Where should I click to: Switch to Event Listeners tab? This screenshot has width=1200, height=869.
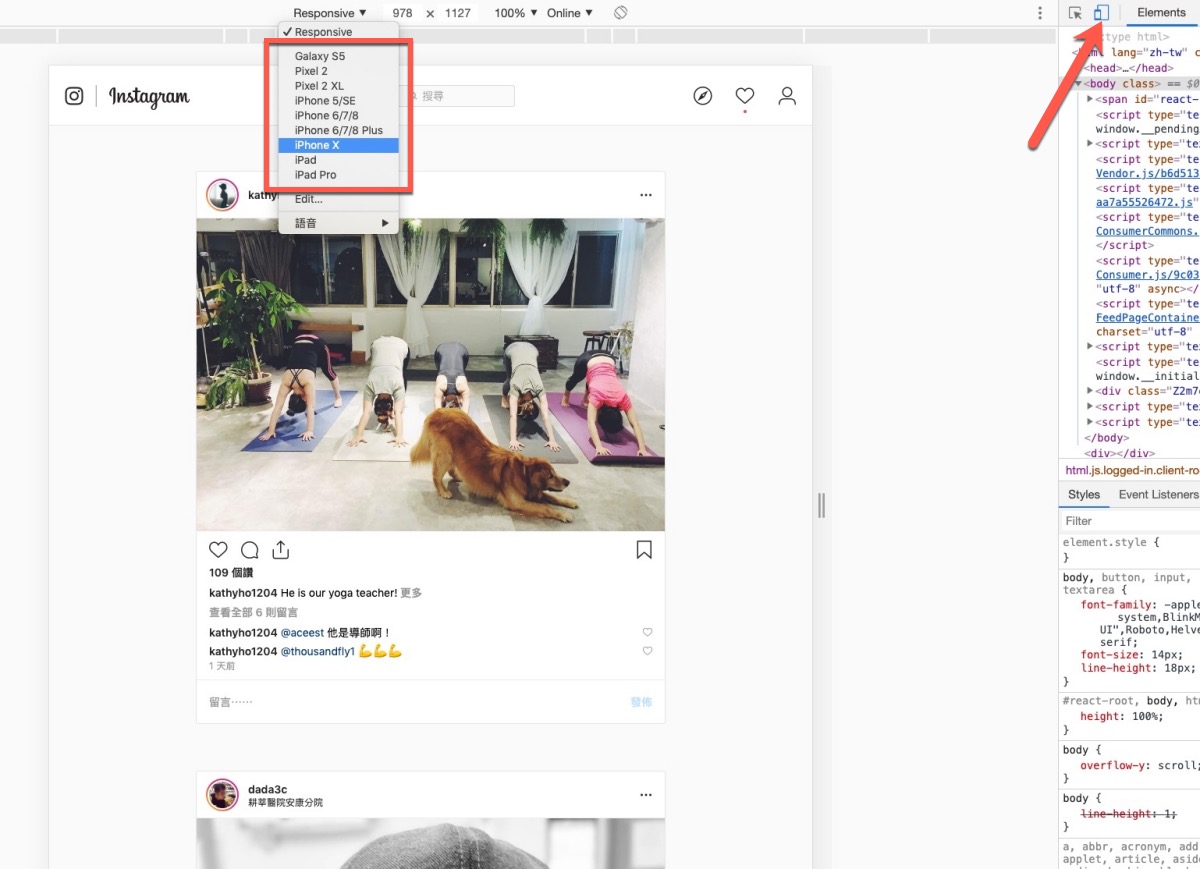point(1158,495)
